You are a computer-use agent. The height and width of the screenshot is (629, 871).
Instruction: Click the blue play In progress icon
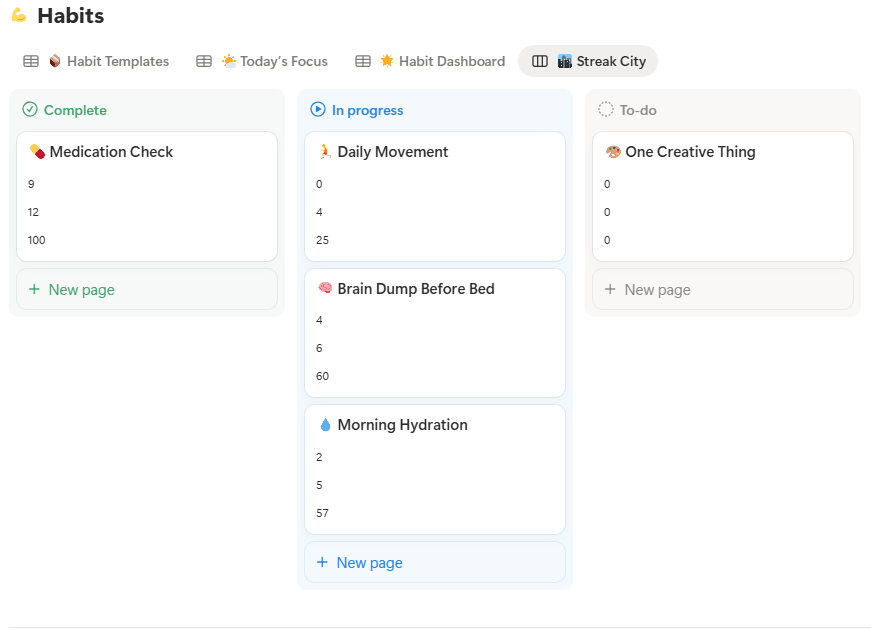click(318, 109)
